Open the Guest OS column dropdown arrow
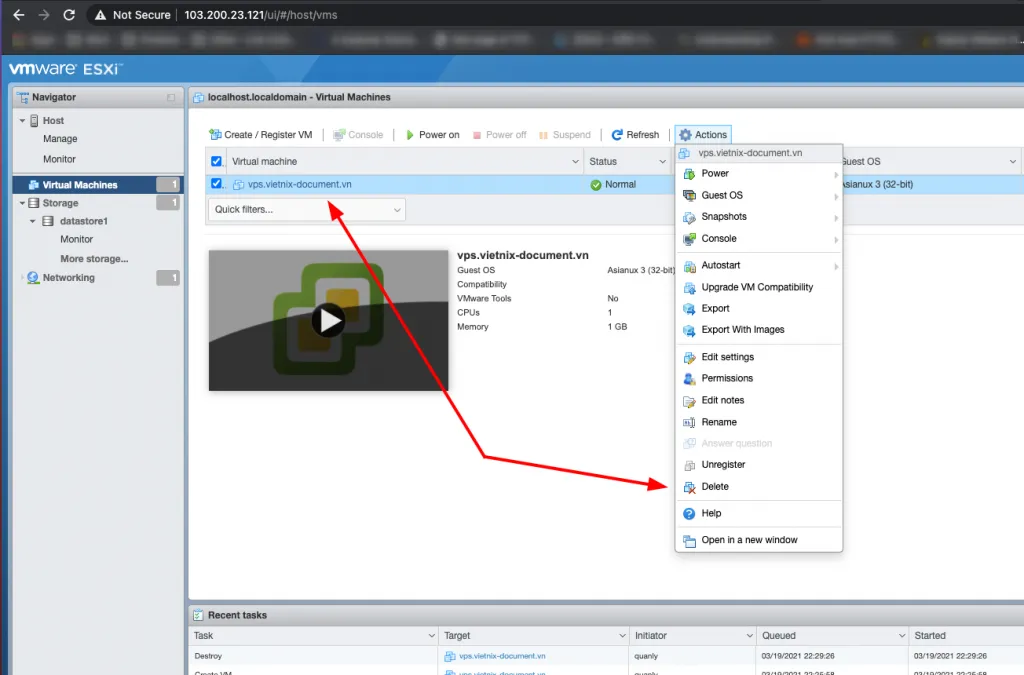 [1012, 161]
